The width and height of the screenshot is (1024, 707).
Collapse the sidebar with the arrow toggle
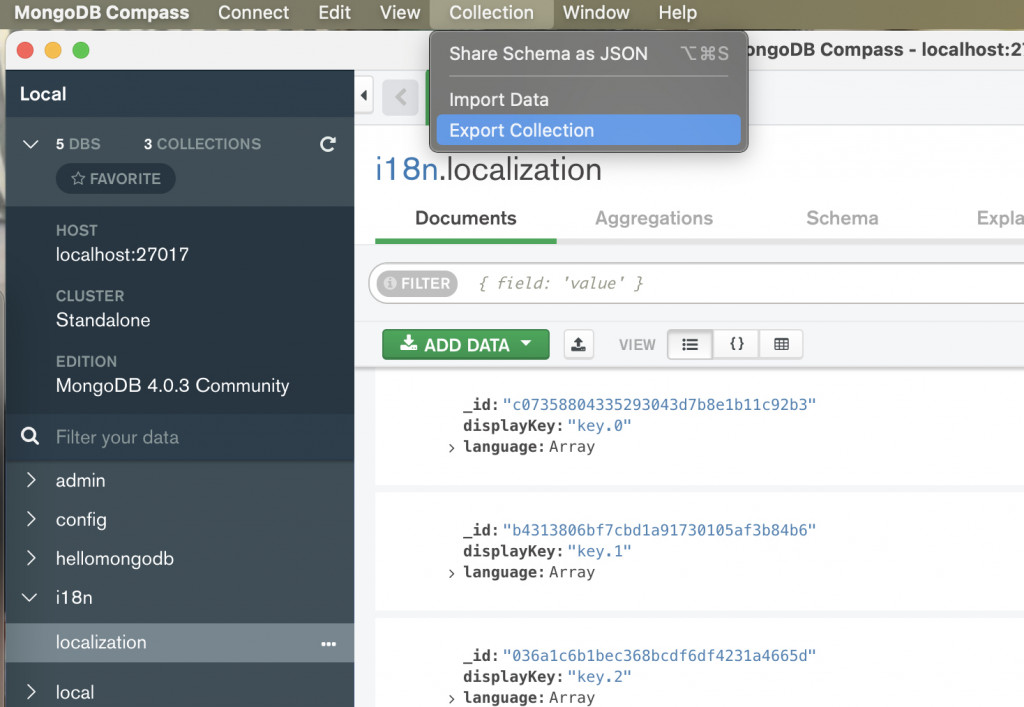click(364, 95)
